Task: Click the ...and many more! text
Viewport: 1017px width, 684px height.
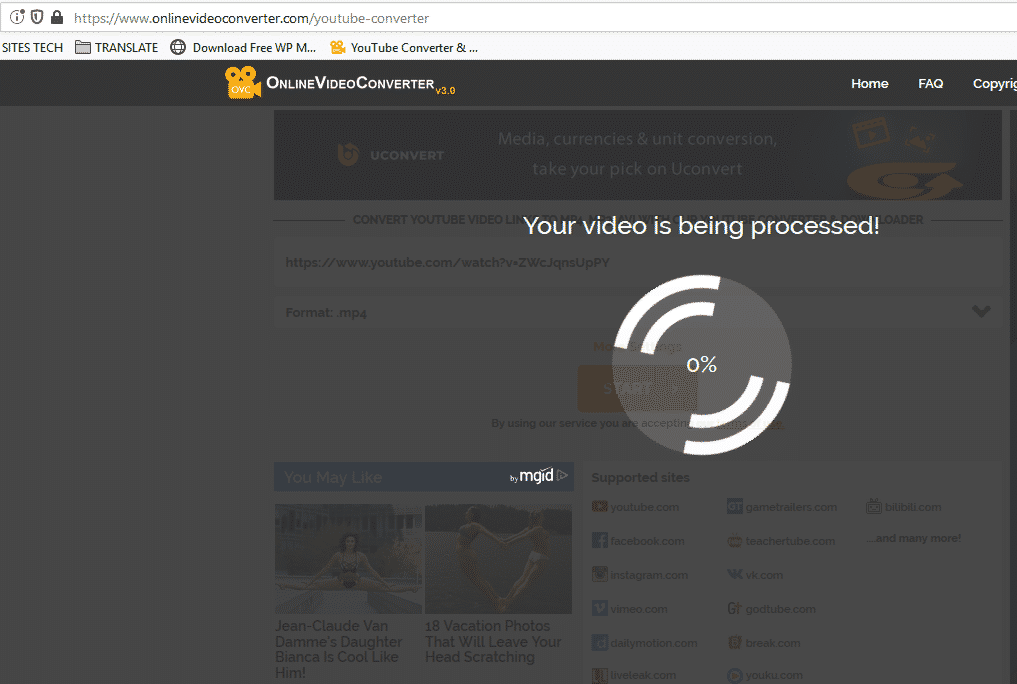Action: (x=914, y=538)
